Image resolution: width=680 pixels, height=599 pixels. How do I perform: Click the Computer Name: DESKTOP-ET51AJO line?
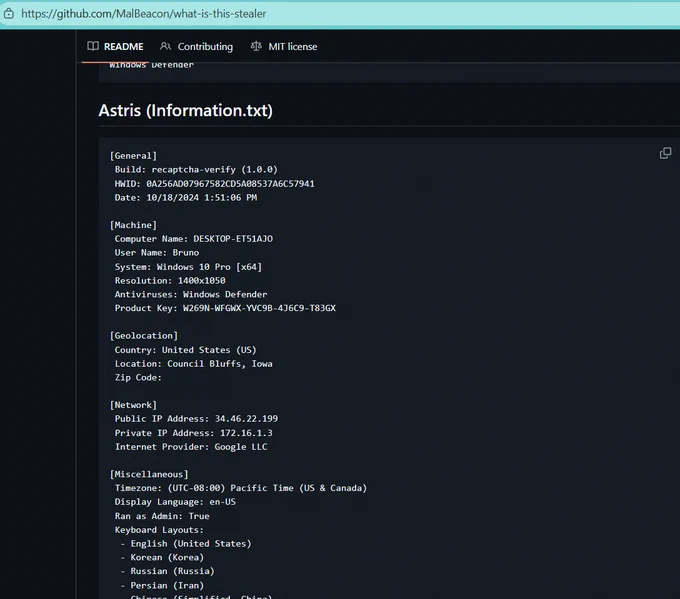click(194, 239)
